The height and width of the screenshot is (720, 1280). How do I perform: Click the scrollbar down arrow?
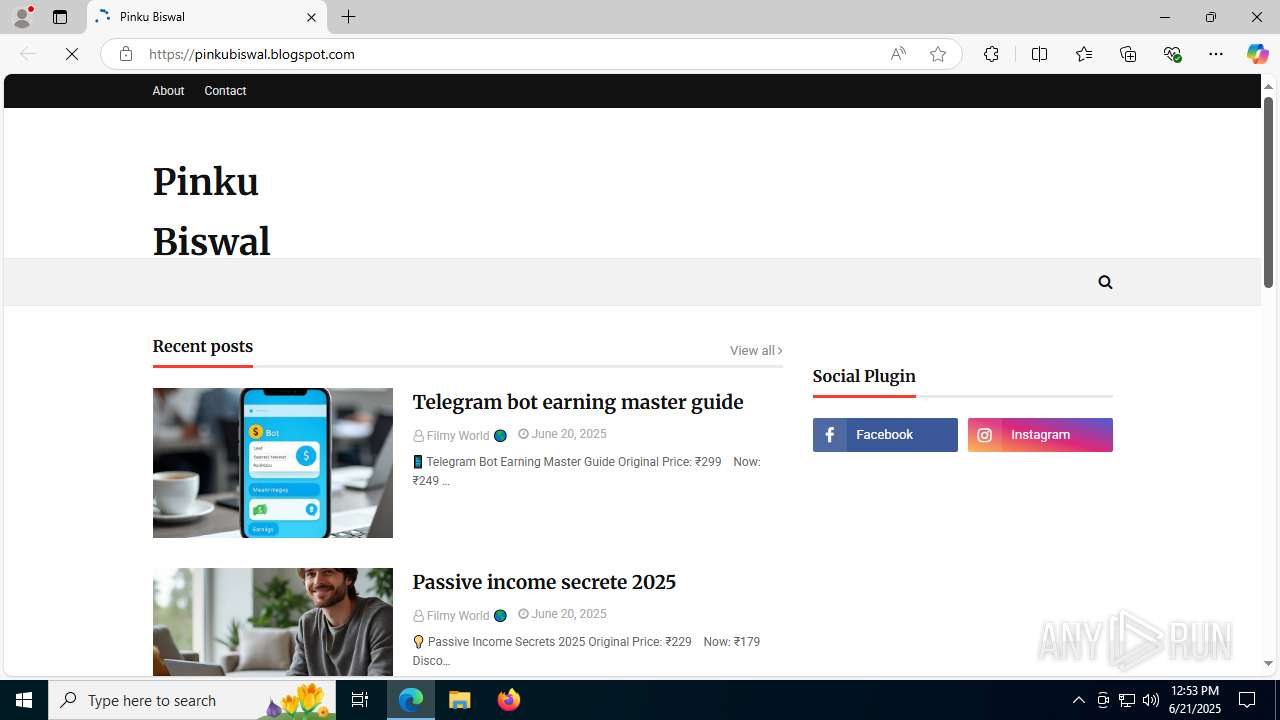[1268, 663]
